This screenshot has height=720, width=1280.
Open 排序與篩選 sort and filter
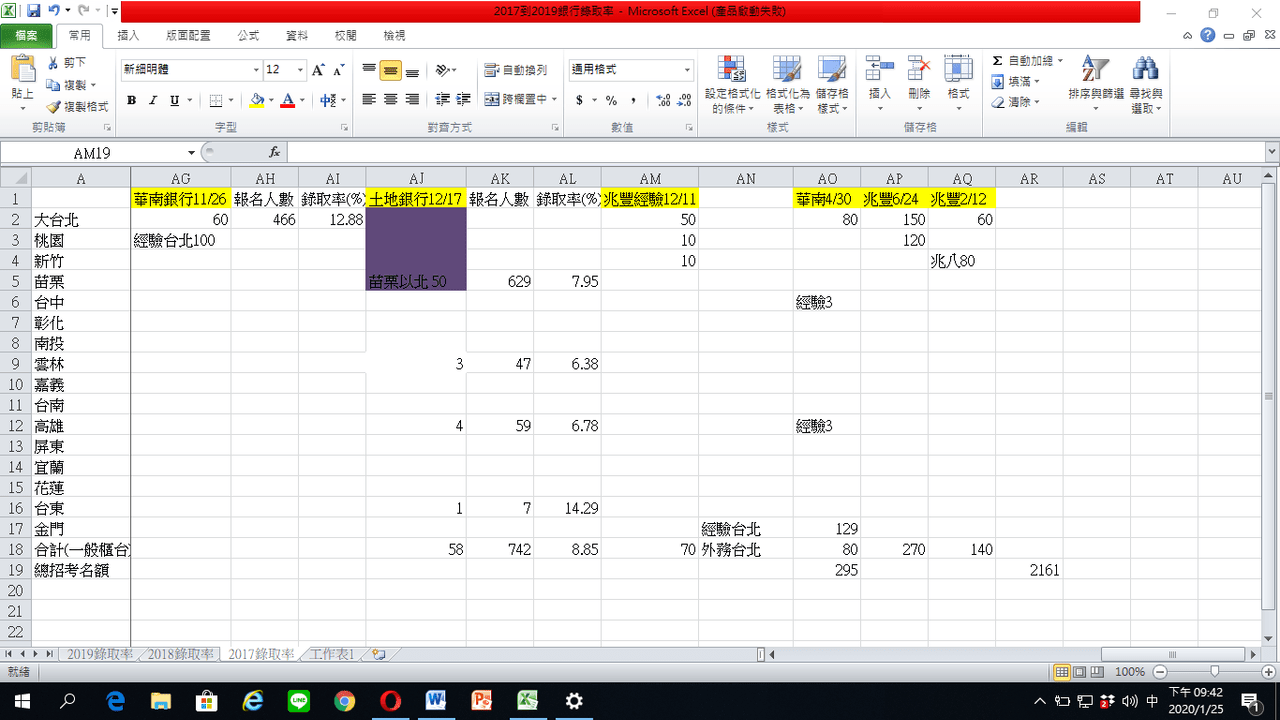pos(1096,85)
